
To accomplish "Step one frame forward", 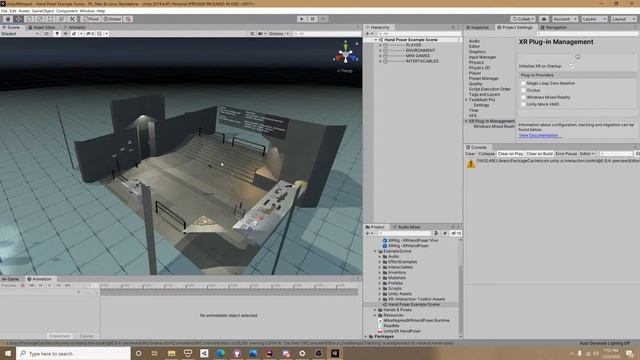I will pos(323,19).
